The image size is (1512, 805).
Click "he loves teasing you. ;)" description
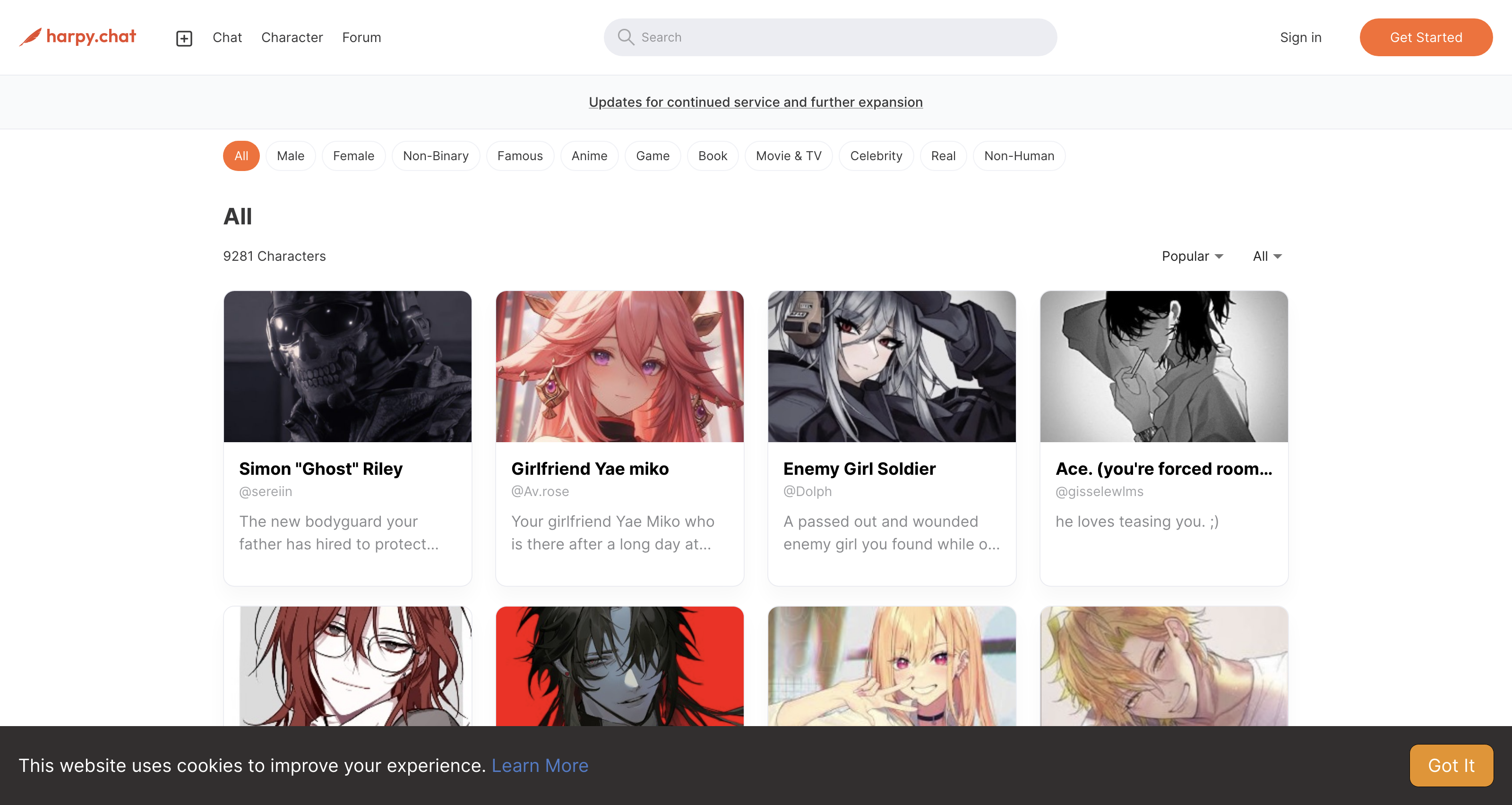pos(1137,522)
